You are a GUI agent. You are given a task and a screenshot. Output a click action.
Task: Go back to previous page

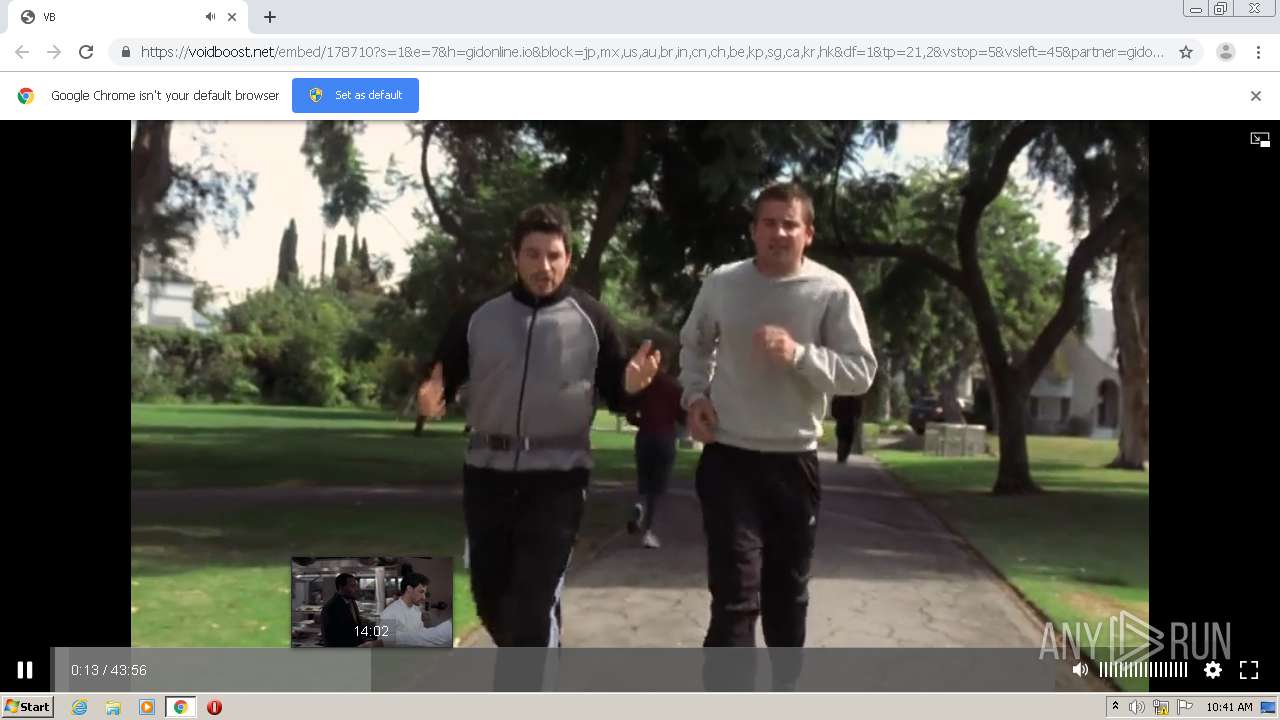pyautogui.click(x=22, y=52)
